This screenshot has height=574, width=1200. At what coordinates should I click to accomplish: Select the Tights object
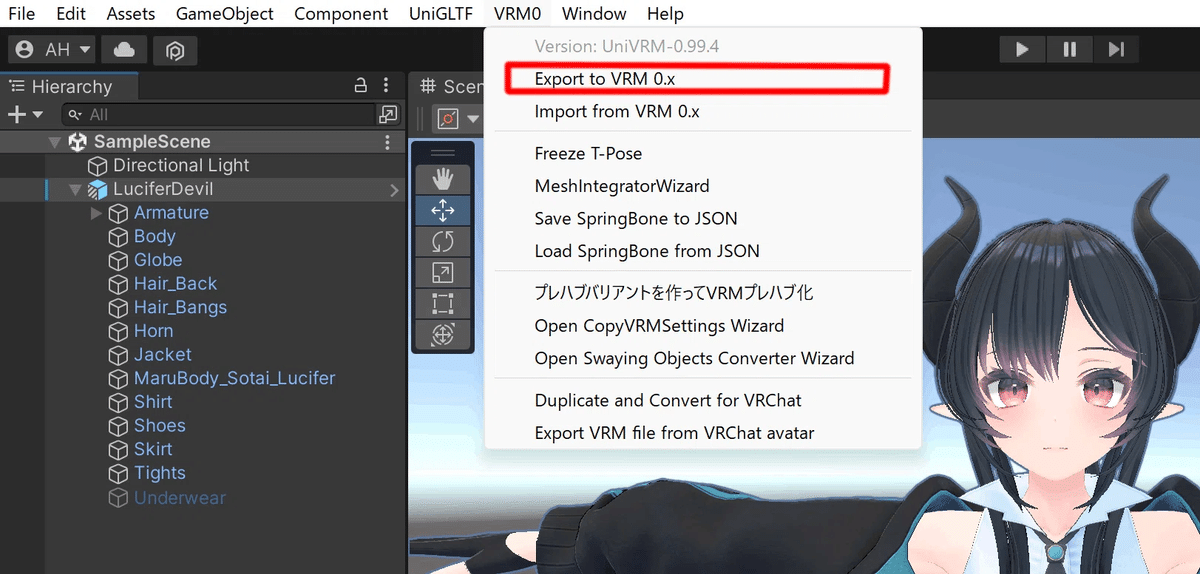[160, 473]
